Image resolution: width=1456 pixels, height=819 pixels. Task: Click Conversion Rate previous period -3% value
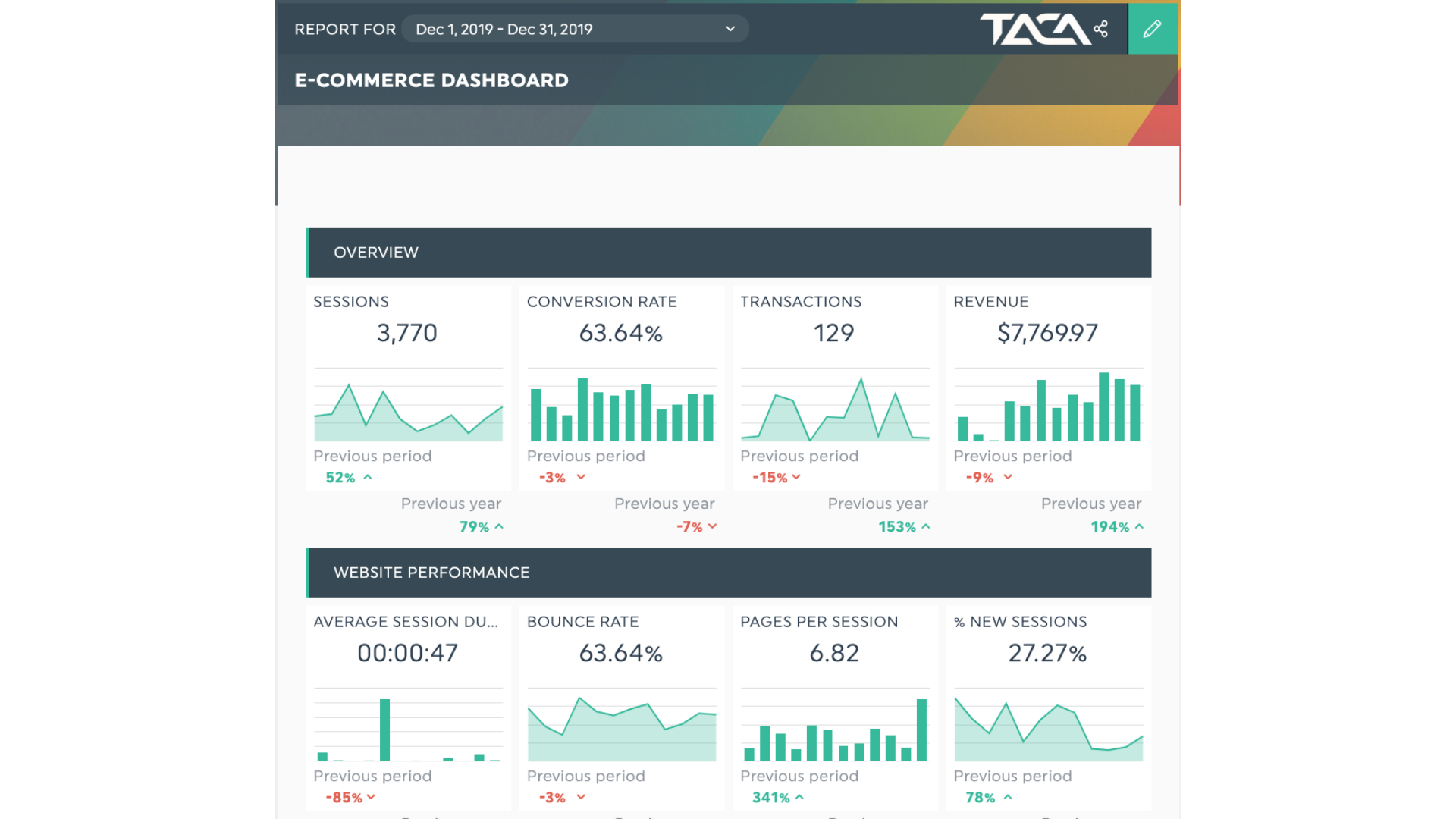[552, 478]
